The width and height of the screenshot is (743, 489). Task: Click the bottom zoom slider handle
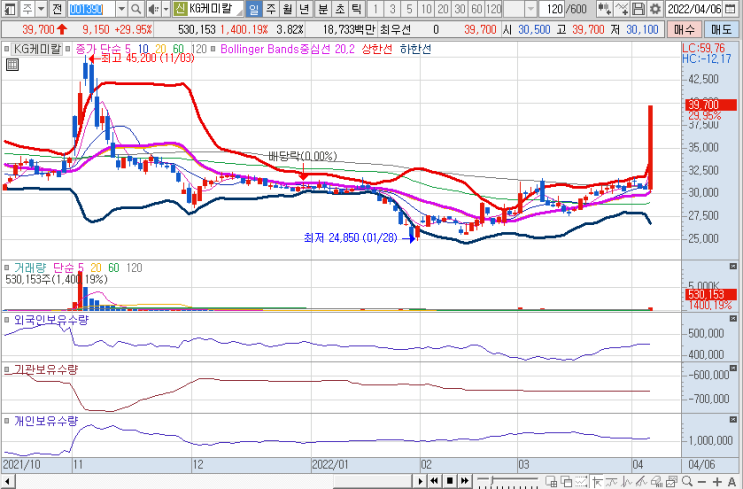[492, 480]
